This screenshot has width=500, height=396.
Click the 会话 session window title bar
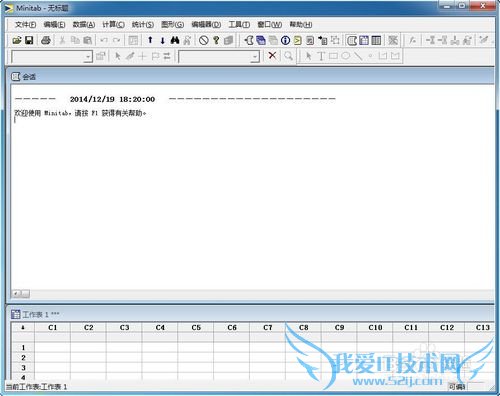coord(250,77)
